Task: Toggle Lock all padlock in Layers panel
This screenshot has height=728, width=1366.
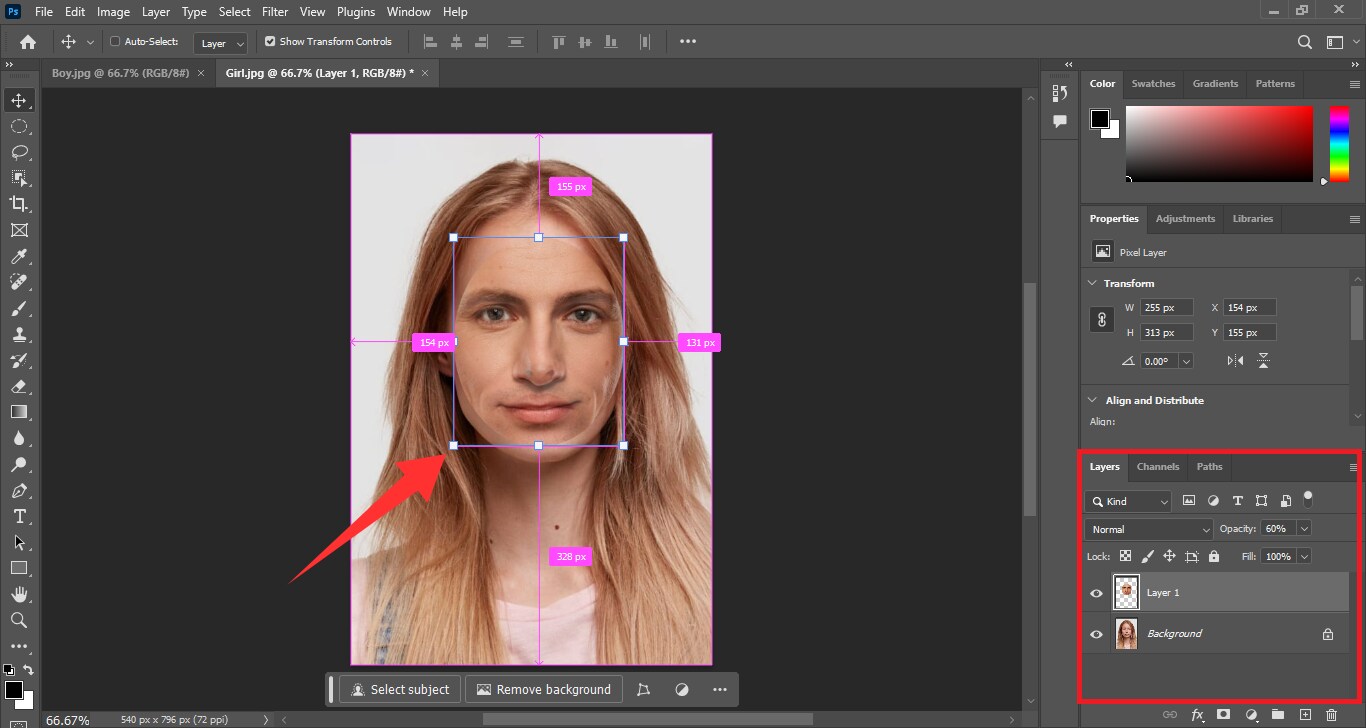Action: (1214, 556)
